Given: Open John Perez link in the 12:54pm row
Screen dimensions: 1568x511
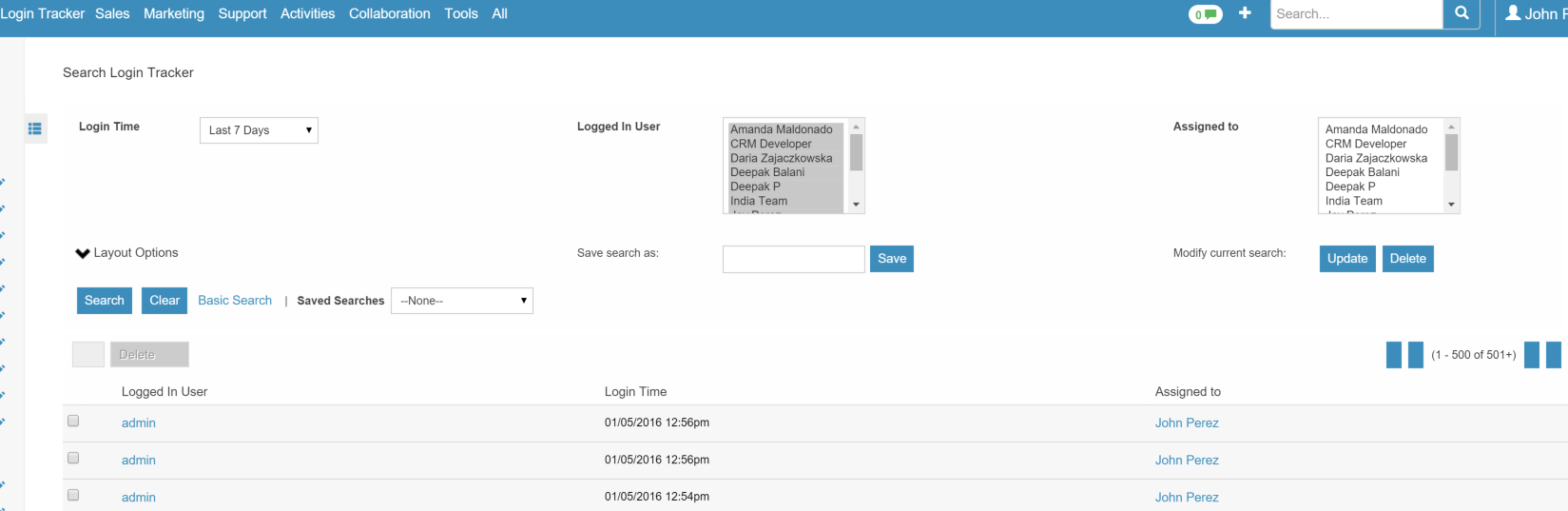Looking at the screenshot, I should pyautogui.click(x=1187, y=498).
